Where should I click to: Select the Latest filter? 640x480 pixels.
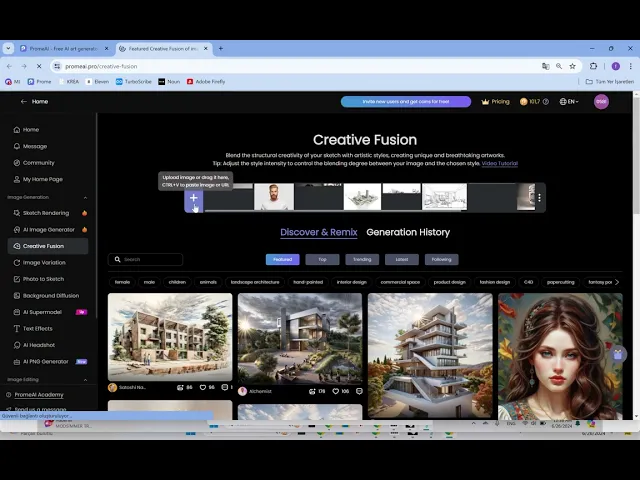coord(402,260)
